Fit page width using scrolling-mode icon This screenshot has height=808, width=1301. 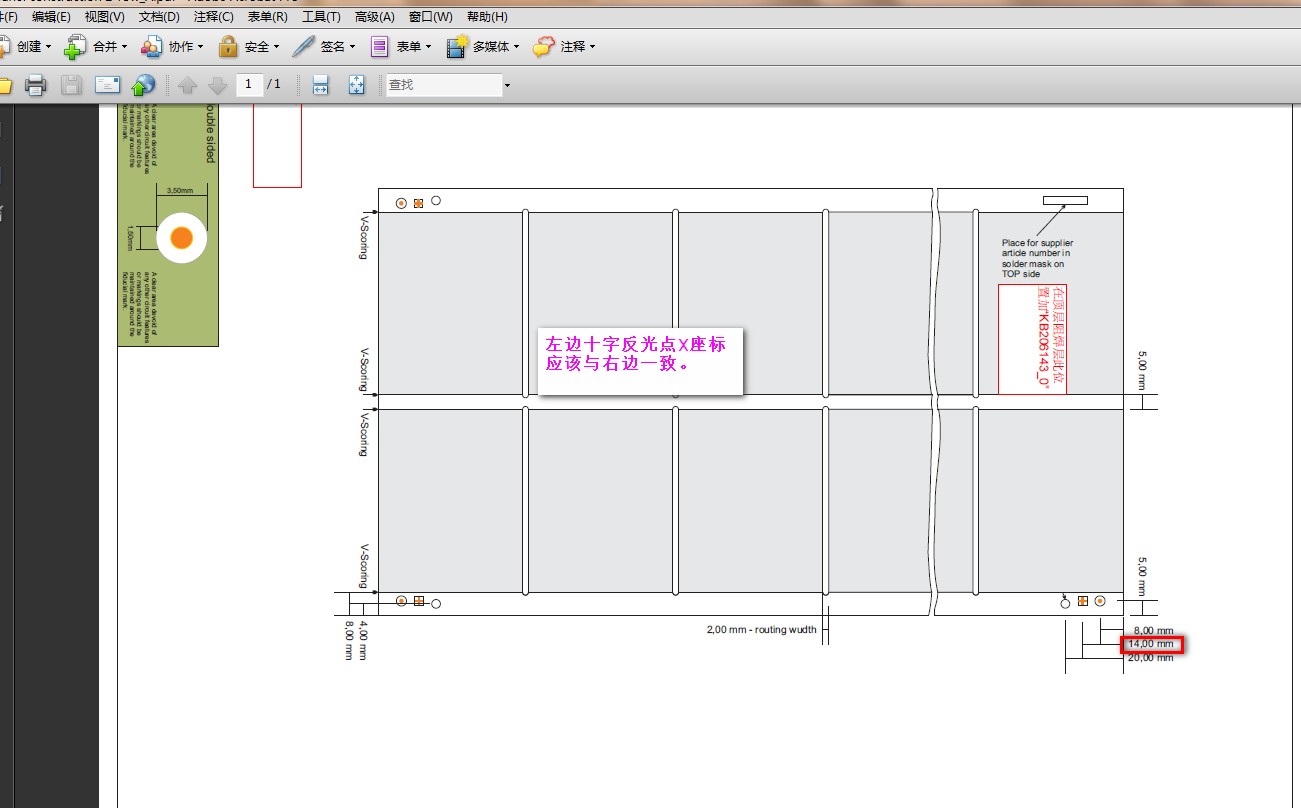coord(320,85)
